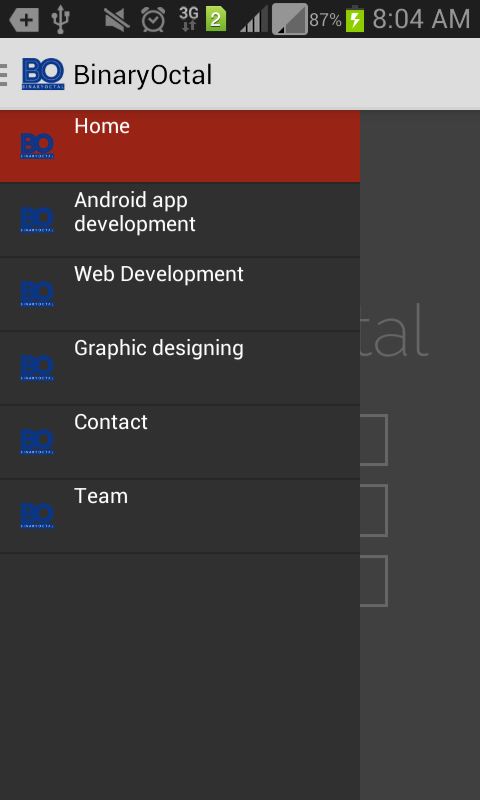Image resolution: width=480 pixels, height=800 pixels.
Task: Select the Home menu item
Action: (x=180, y=146)
